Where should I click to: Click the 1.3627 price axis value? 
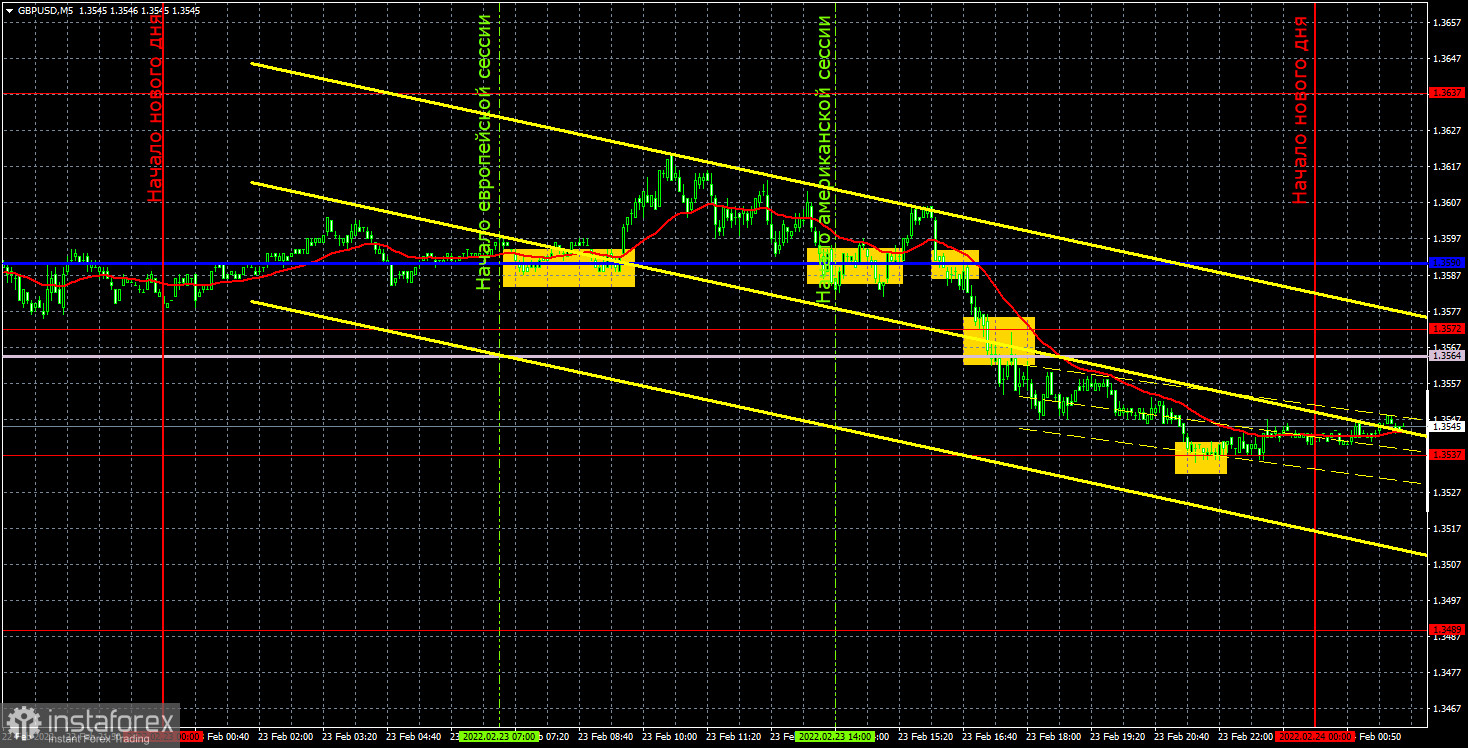(x=1447, y=130)
